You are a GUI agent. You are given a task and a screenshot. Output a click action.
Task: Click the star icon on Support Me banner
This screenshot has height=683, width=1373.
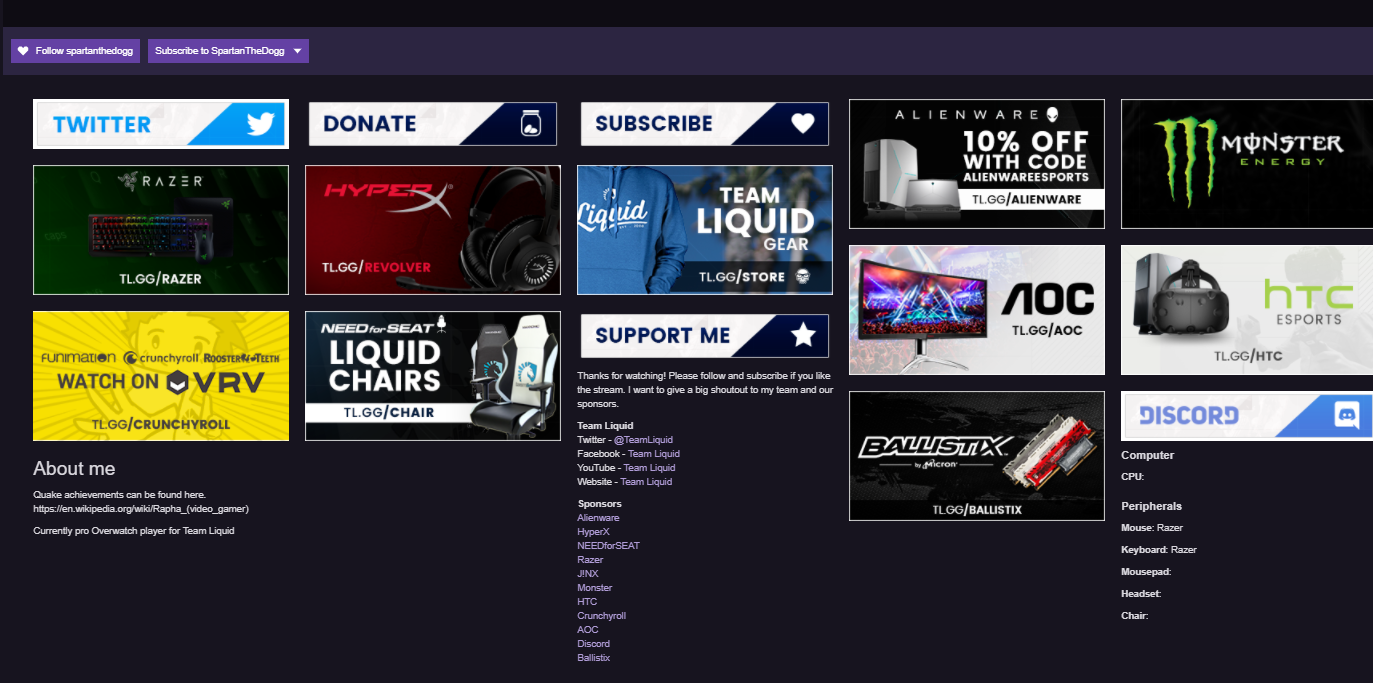point(803,336)
